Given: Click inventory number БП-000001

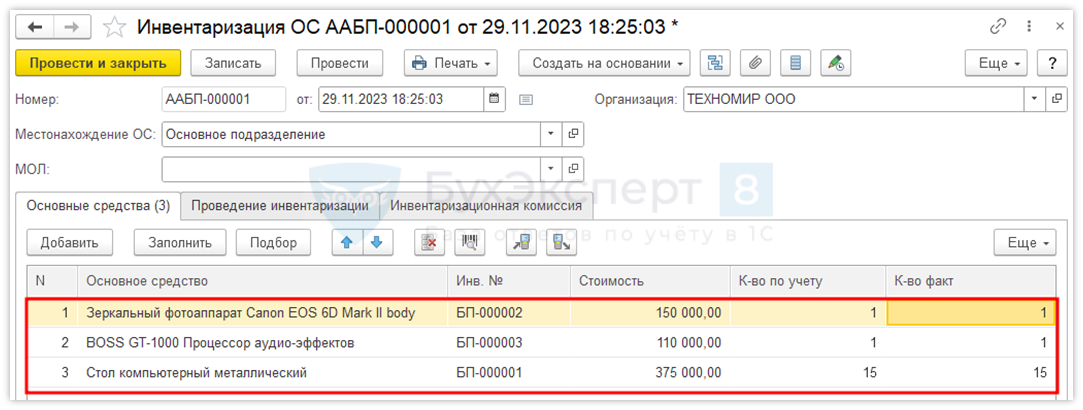Looking at the screenshot, I should pos(509,373).
